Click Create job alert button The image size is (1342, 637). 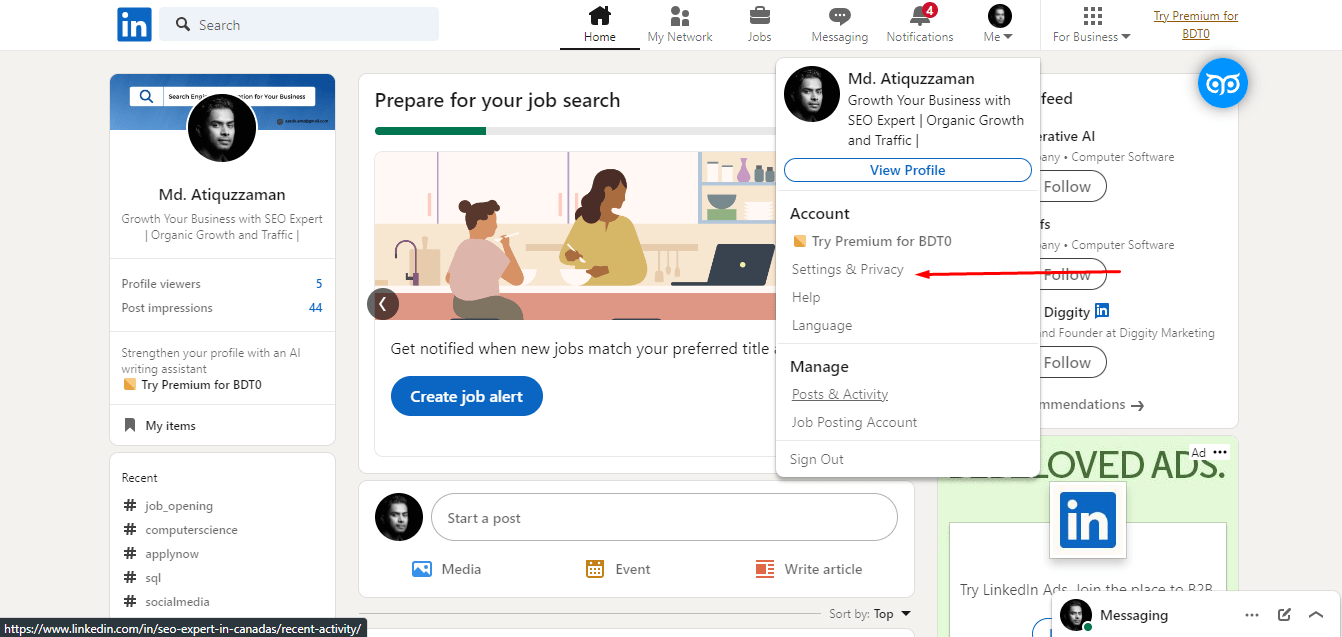(x=466, y=396)
